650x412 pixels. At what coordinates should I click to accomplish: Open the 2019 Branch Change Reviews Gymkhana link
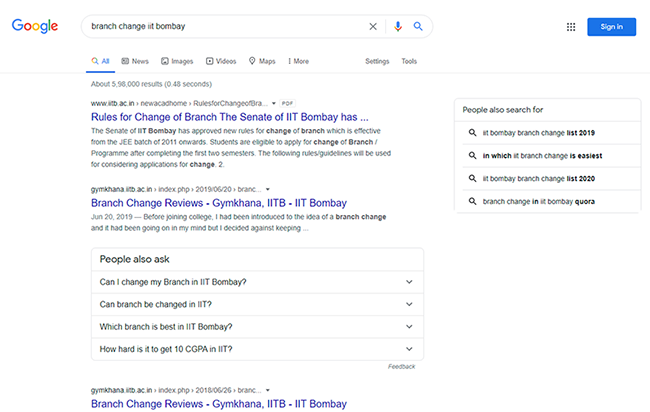pos(219,203)
